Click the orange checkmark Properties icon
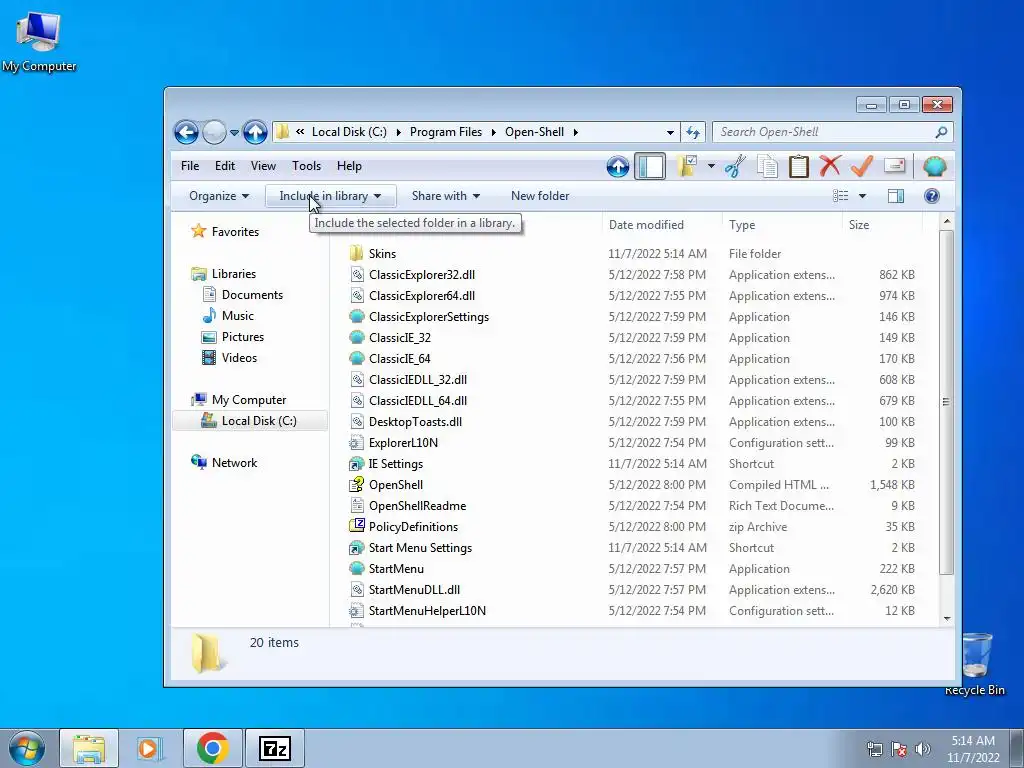 click(862, 166)
